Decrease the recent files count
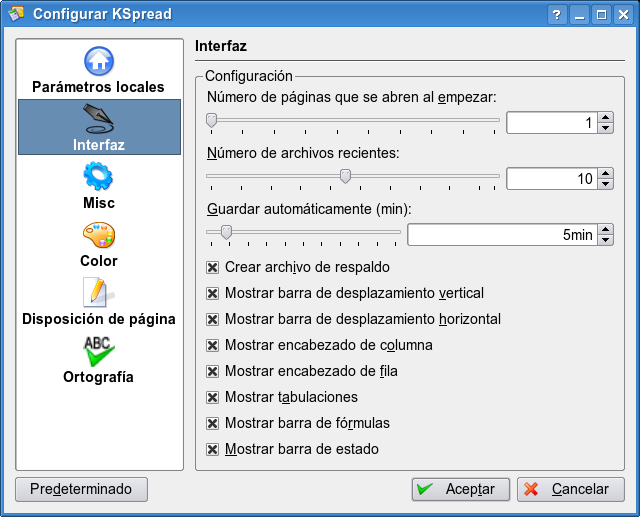Image resolution: width=640 pixels, height=517 pixels. [x=605, y=184]
